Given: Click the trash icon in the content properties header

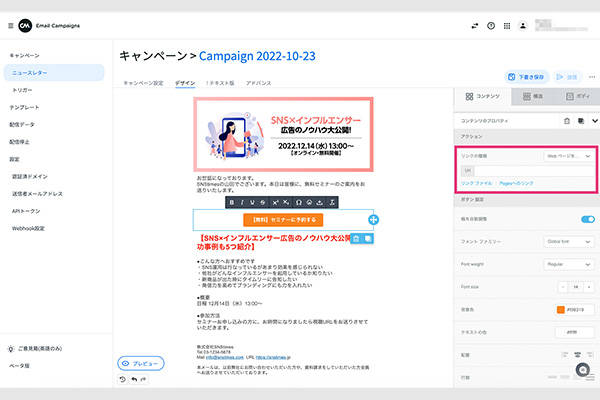Looking at the screenshot, I should pos(565,120).
